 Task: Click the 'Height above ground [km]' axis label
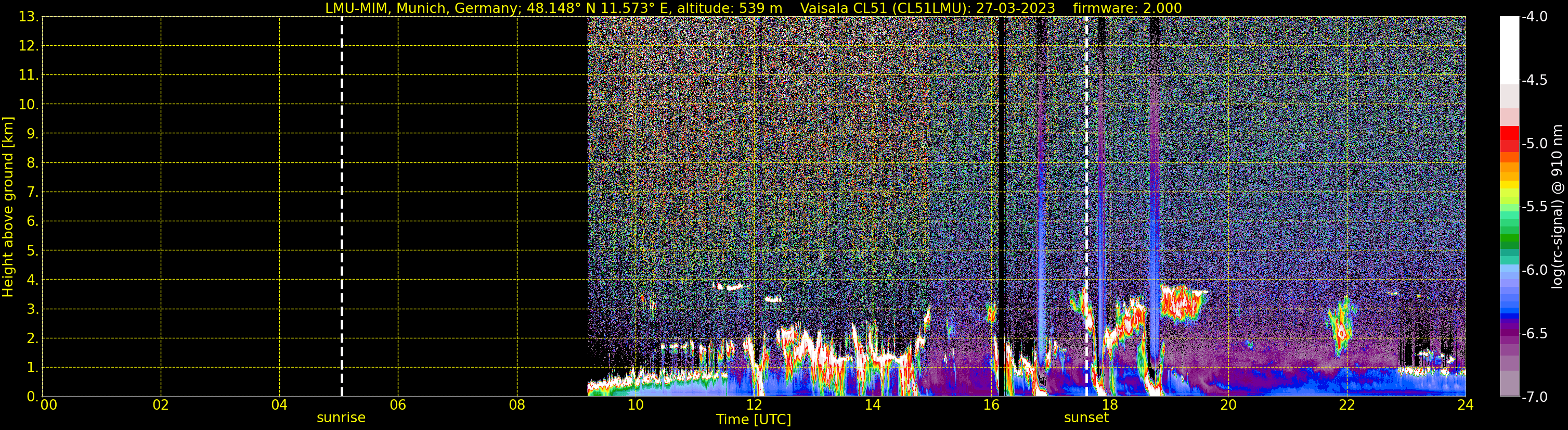pos(8,207)
